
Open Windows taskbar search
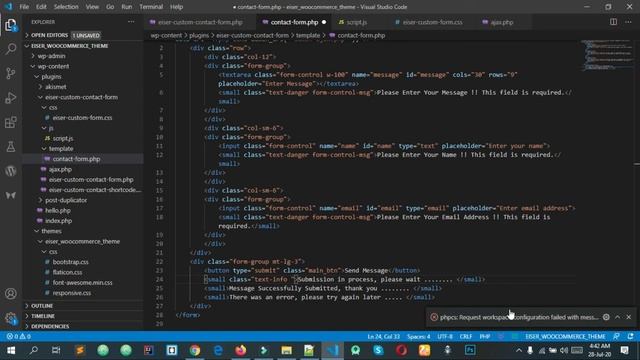(33, 350)
